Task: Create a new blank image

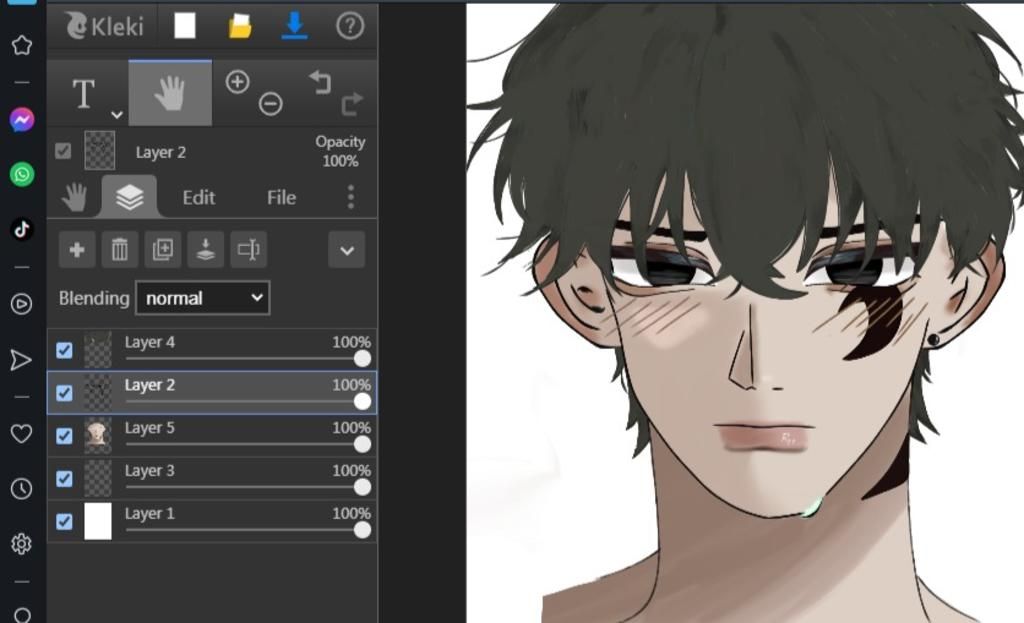Action: pos(185,26)
